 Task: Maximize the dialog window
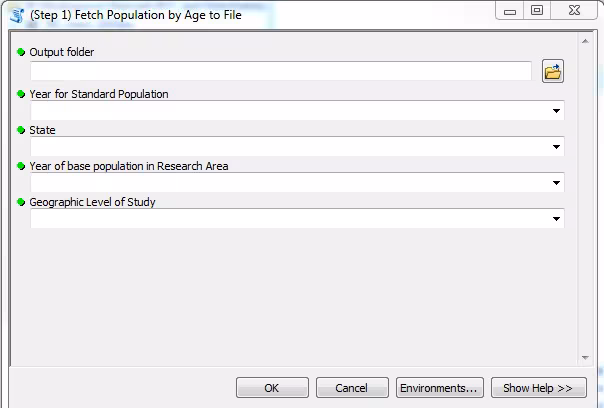point(537,10)
